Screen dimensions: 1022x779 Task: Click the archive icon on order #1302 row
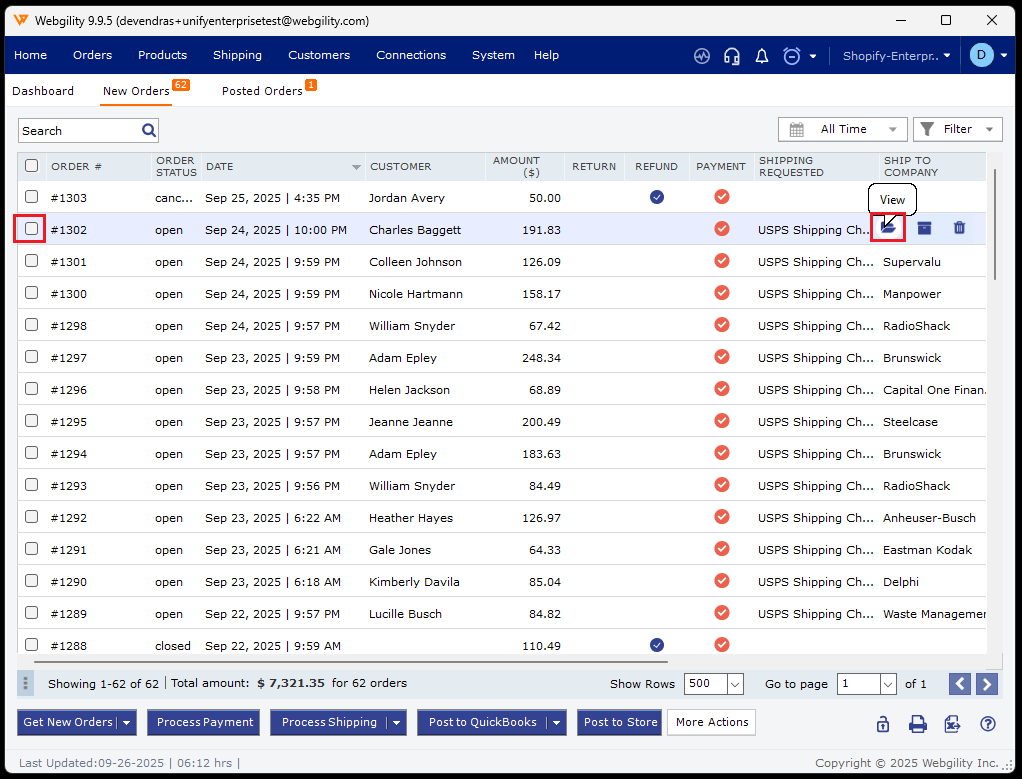click(x=924, y=229)
